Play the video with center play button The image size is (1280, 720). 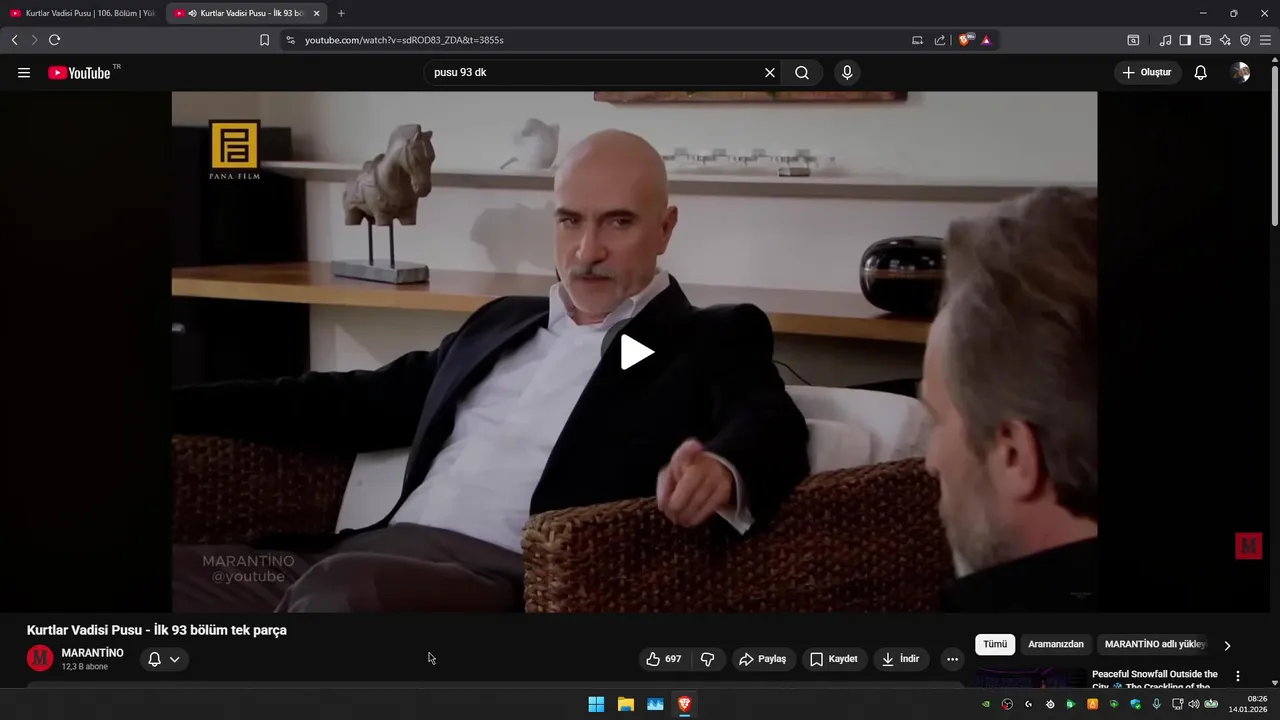click(x=636, y=352)
